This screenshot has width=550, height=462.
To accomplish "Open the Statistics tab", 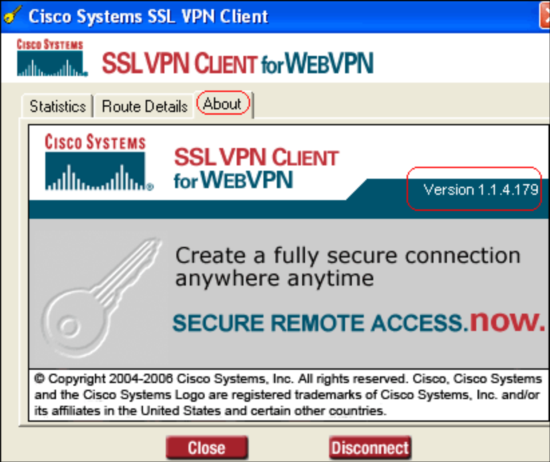I will 57,106.
